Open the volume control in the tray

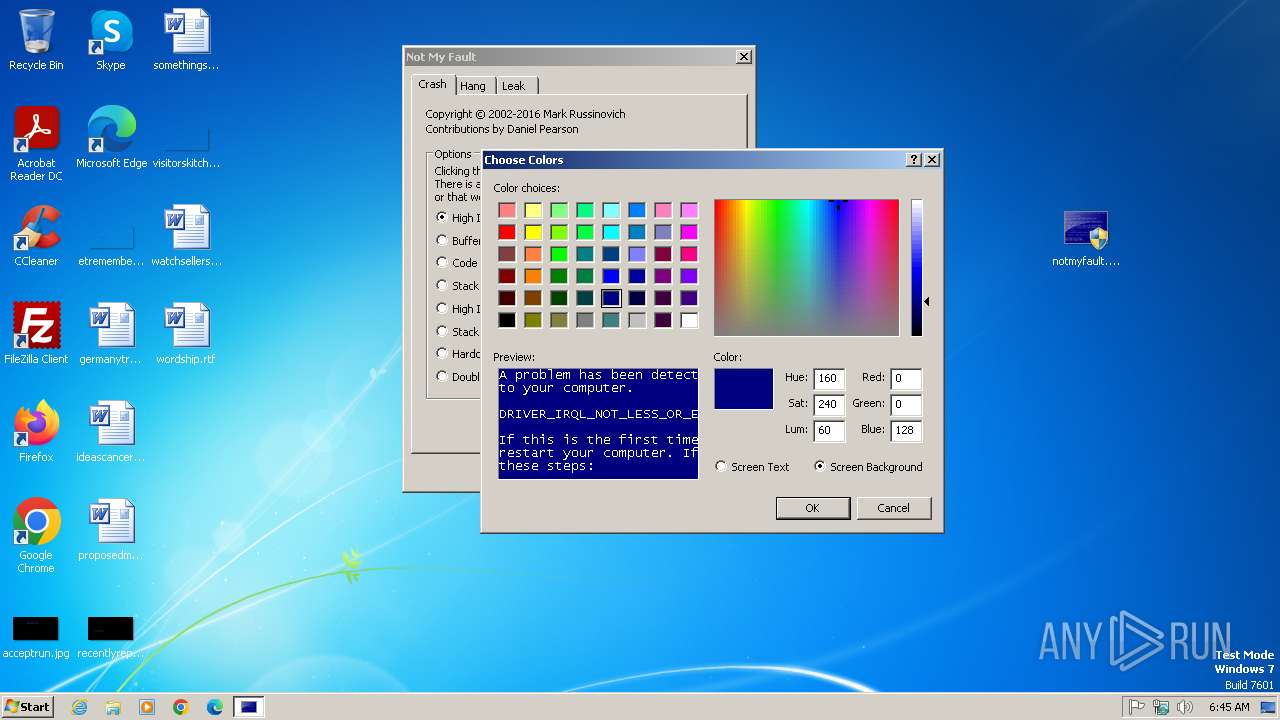[x=1185, y=707]
